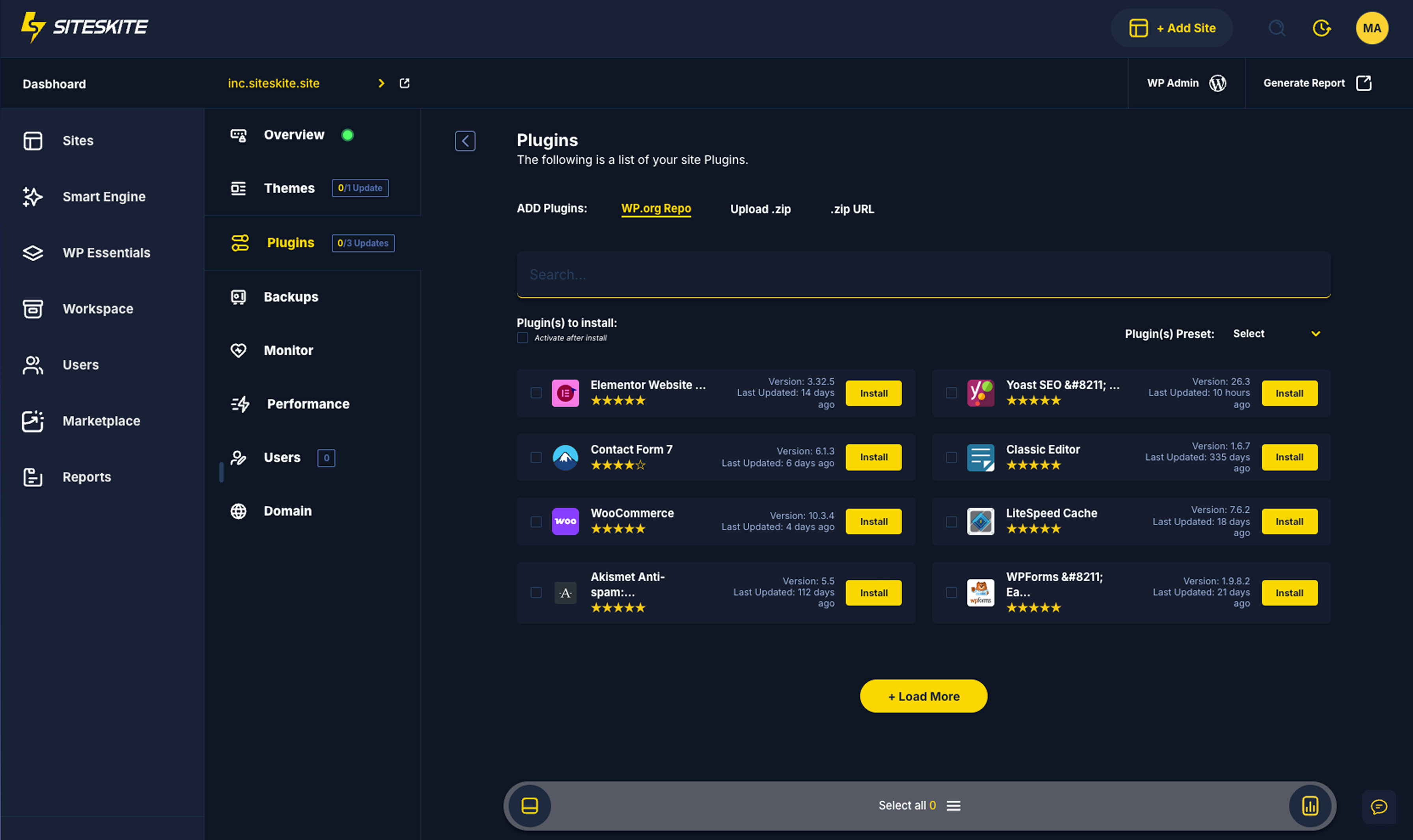Switch to the Upload .zip tab
Screen dimensions: 1413x840
click(x=760, y=209)
